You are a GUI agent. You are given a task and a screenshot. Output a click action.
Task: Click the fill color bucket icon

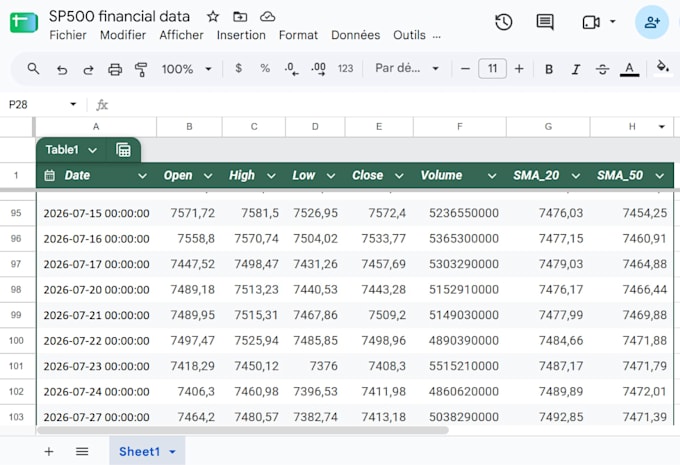[662, 67]
